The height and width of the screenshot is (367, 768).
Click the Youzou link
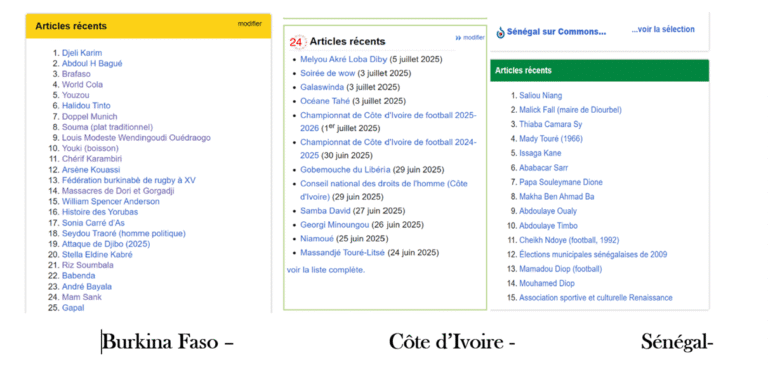tap(75, 95)
